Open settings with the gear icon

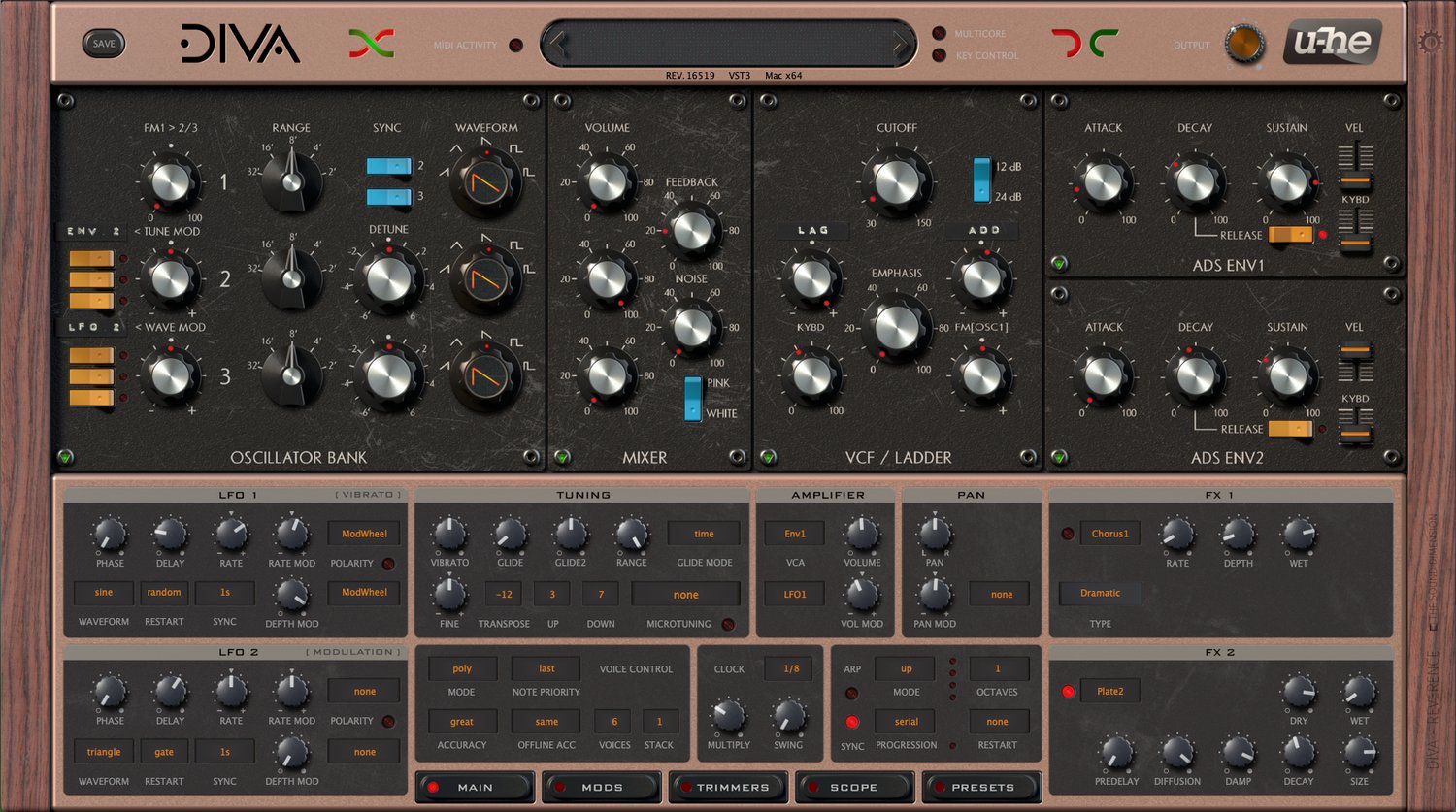(x=1430, y=42)
